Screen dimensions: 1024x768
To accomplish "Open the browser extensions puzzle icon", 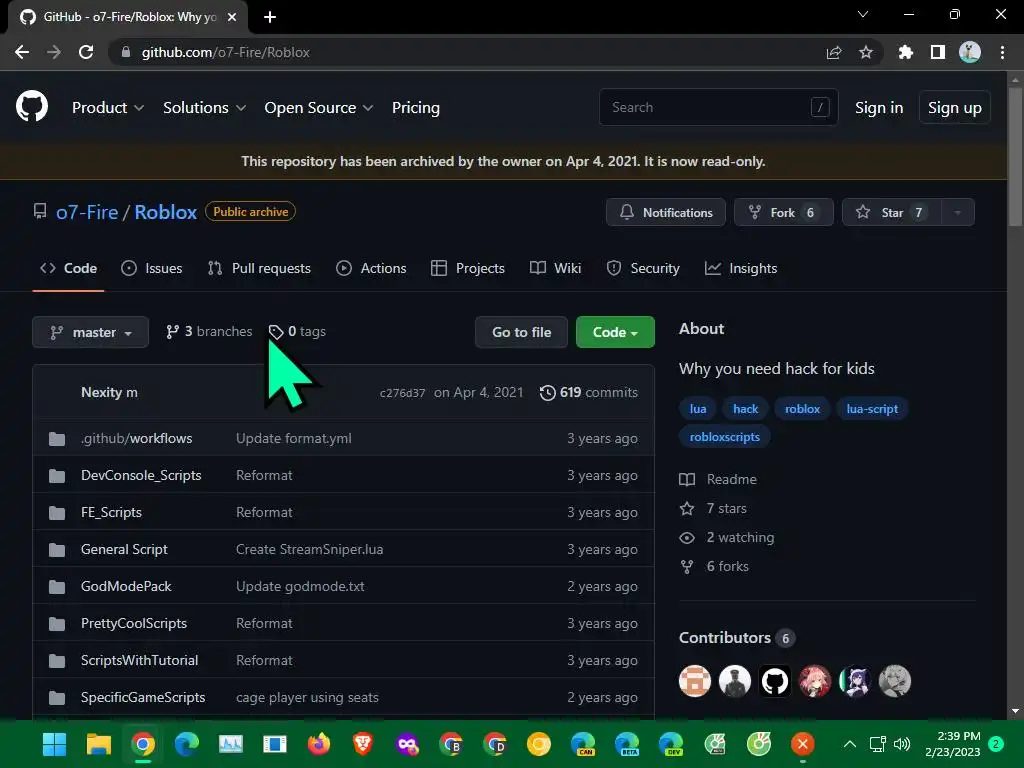I will point(905,52).
